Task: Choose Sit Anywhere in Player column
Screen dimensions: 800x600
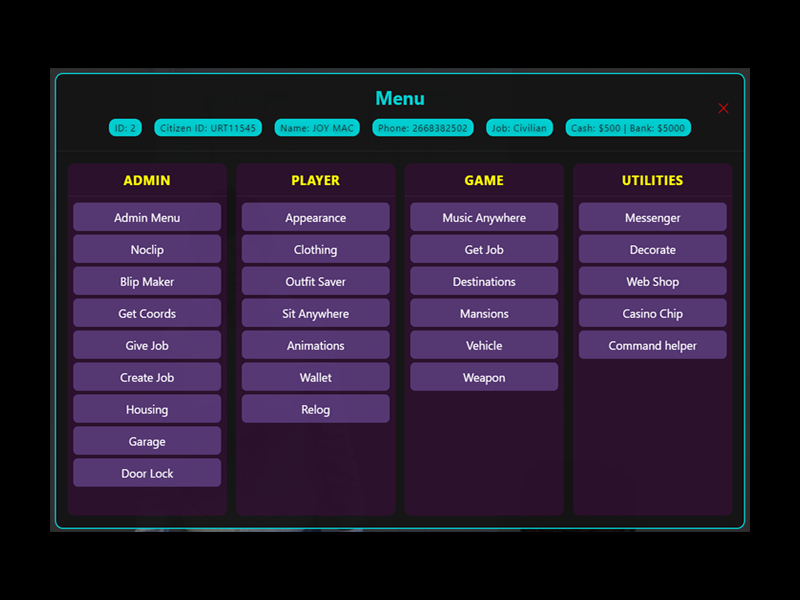Action: click(315, 314)
